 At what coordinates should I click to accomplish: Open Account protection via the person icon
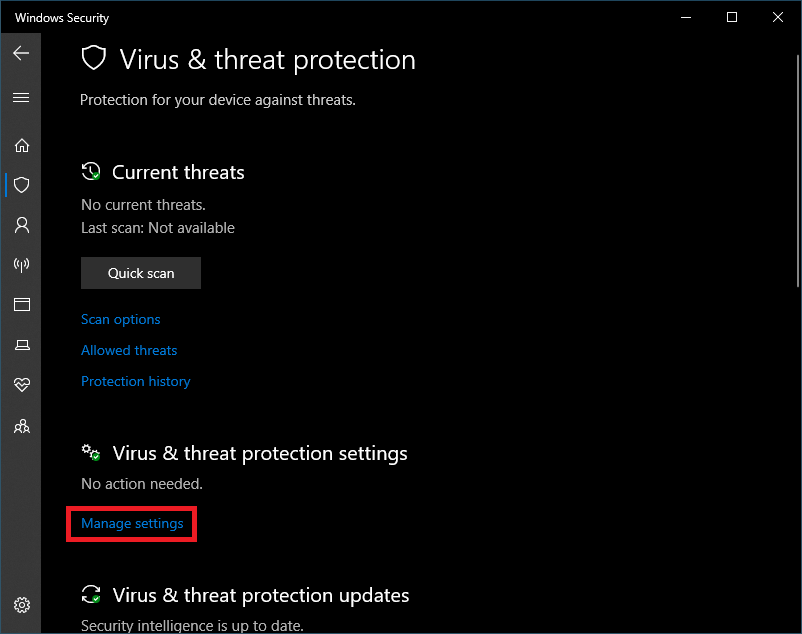pos(21,225)
